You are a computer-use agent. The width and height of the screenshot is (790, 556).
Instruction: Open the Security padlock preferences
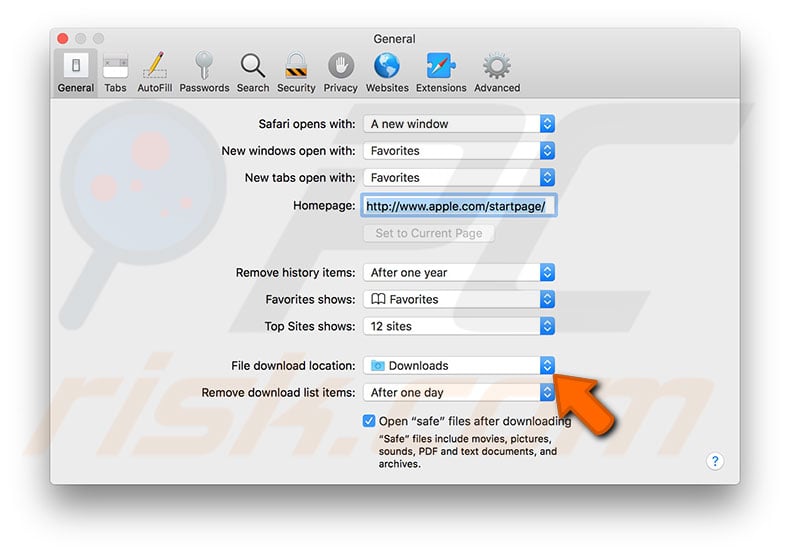(x=296, y=73)
